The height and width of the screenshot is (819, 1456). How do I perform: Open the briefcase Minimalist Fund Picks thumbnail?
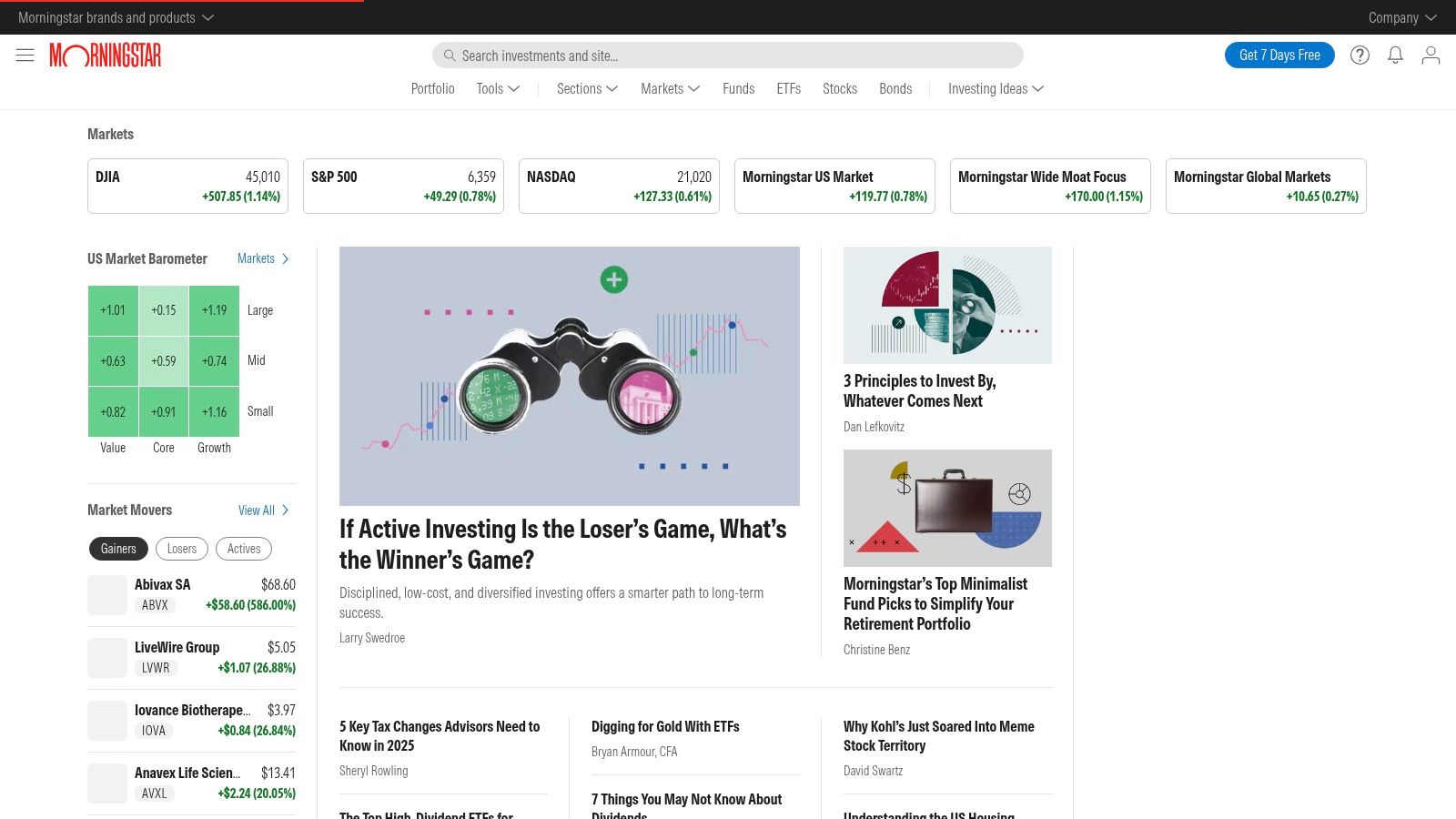(947, 508)
